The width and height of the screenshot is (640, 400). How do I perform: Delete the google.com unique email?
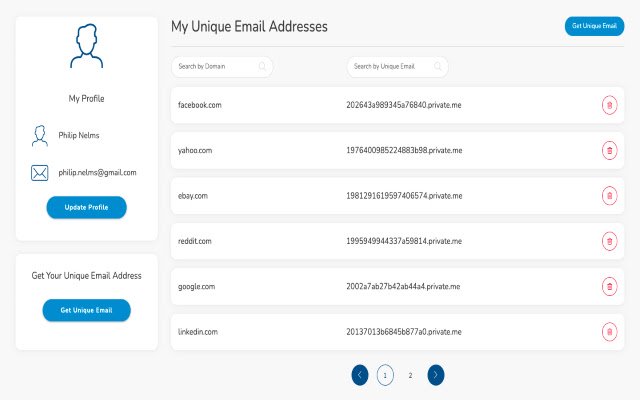pyautogui.click(x=609, y=287)
